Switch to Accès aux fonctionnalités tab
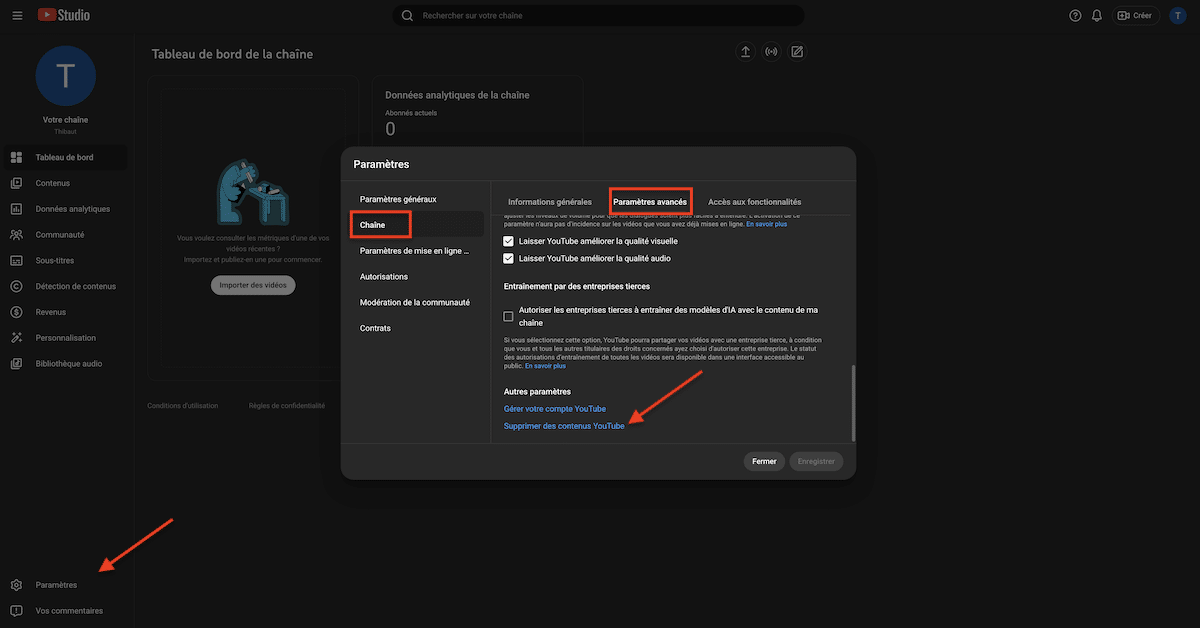Viewport: 1200px width, 628px height. (755, 202)
